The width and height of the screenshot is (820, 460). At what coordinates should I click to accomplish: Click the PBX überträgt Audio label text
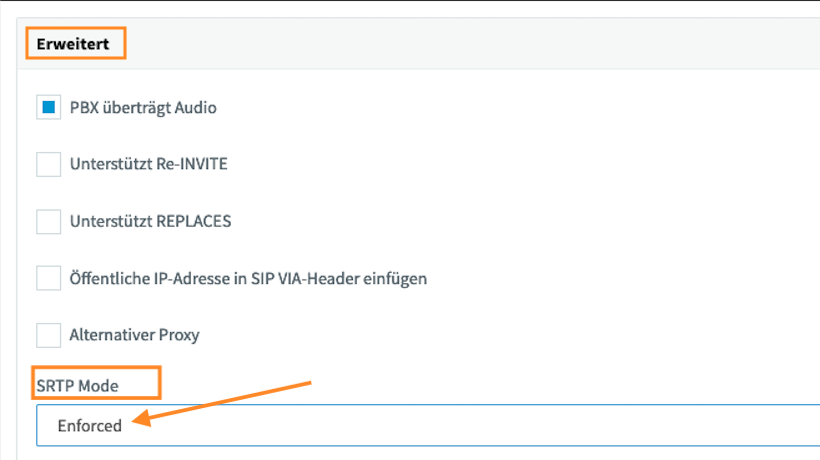[x=143, y=108]
